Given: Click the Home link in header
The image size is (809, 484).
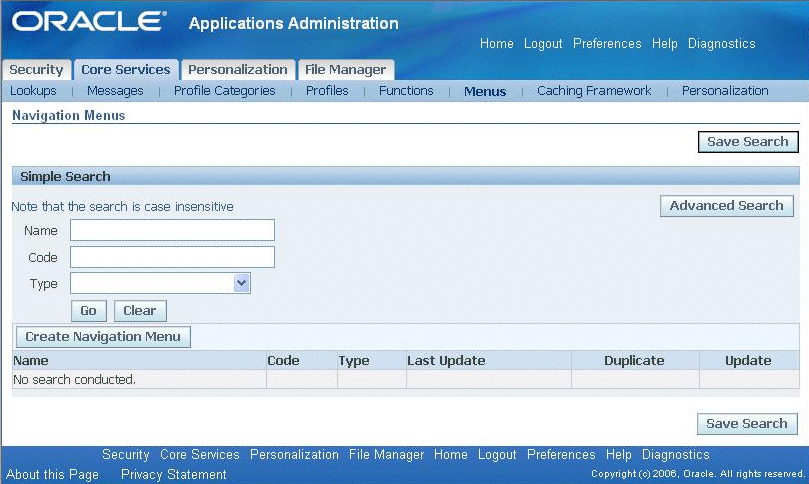Looking at the screenshot, I should (496, 43).
